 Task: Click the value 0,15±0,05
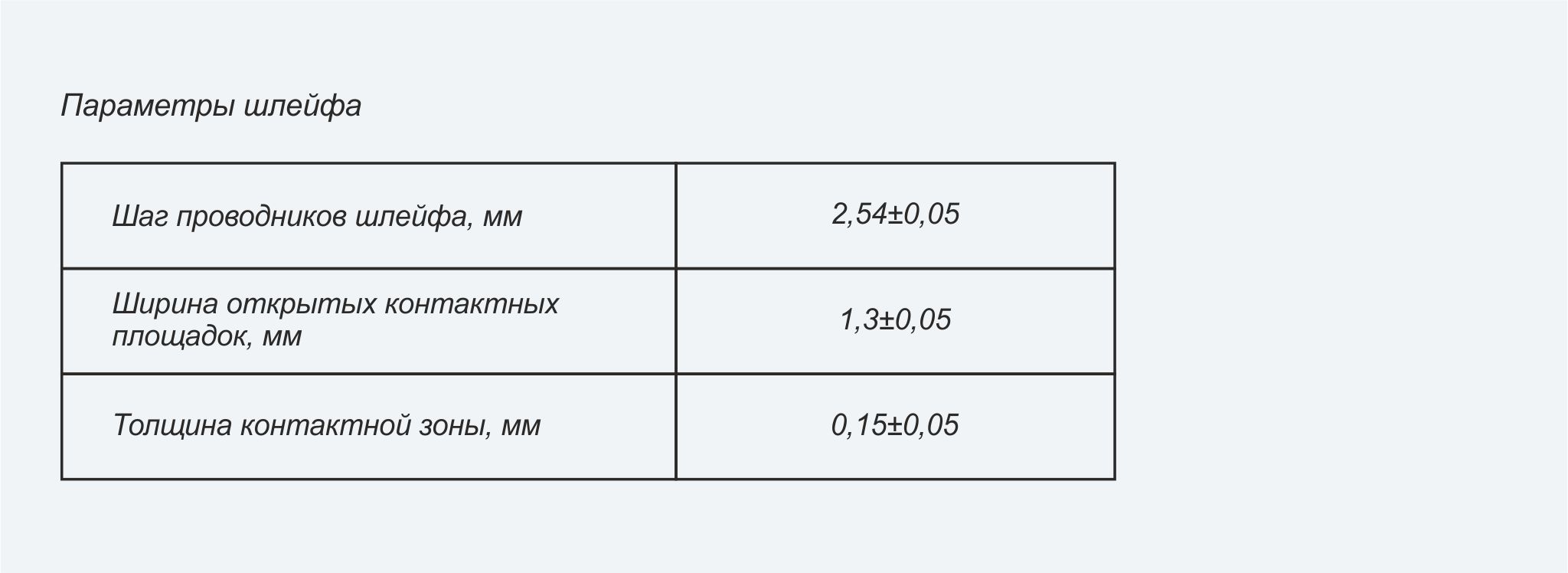tap(895, 425)
